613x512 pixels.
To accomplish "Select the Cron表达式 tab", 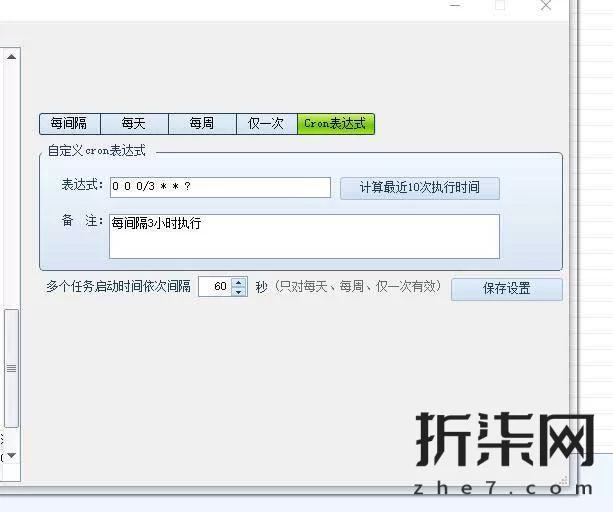I will (336, 124).
